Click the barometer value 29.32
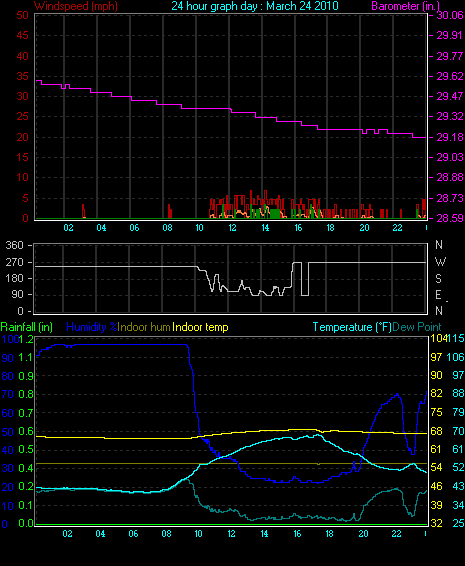Image resolution: width=465 pixels, height=566 pixels. point(450,117)
